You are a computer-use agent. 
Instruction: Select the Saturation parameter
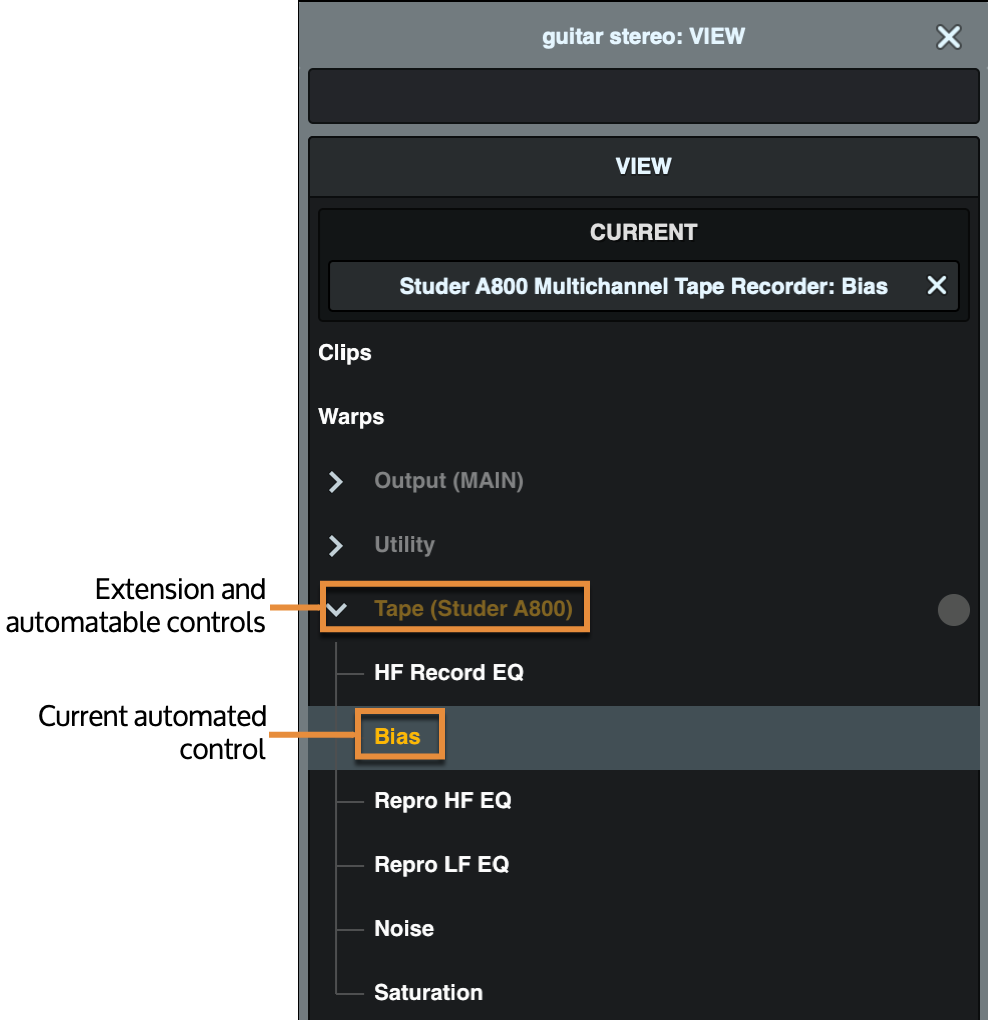coord(428,993)
